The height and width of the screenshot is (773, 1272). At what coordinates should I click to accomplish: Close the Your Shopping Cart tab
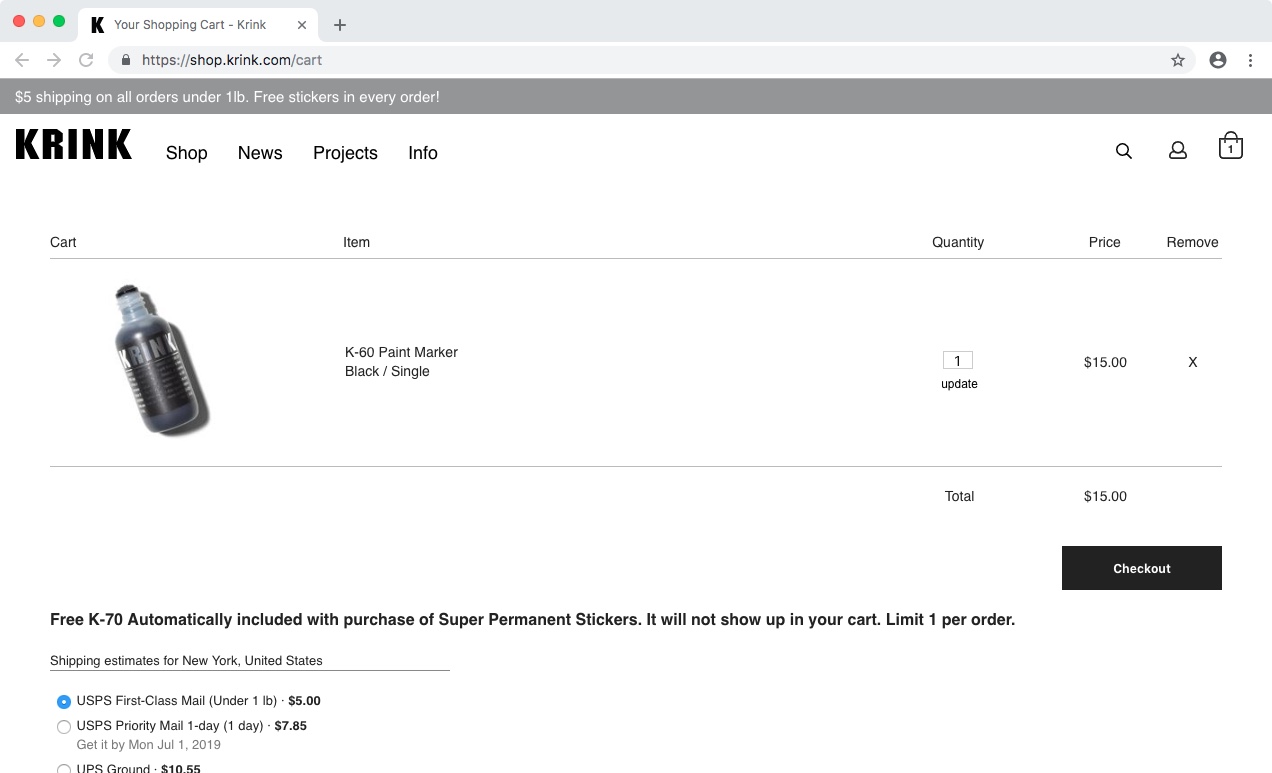coord(302,25)
